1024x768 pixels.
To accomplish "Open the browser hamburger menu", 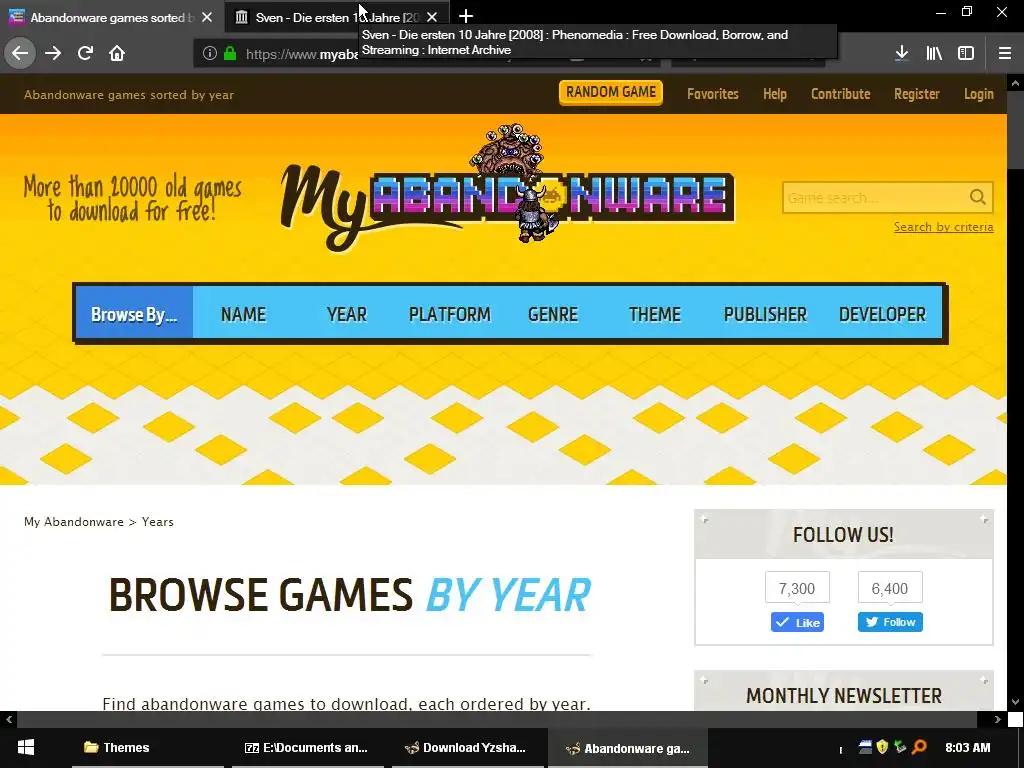I will [1004, 54].
